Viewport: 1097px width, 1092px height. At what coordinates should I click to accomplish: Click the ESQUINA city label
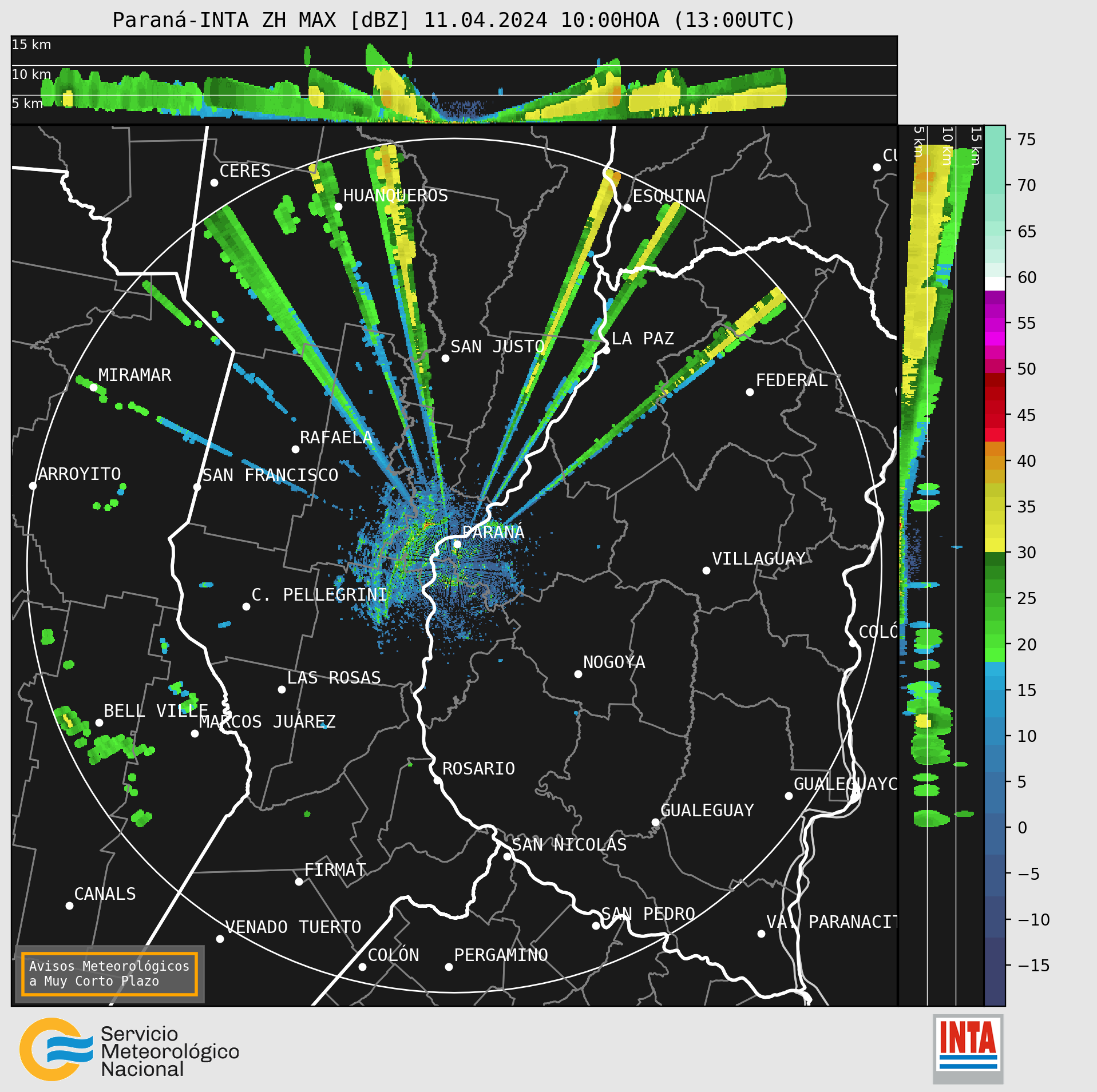pyautogui.click(x=669, y=196)
